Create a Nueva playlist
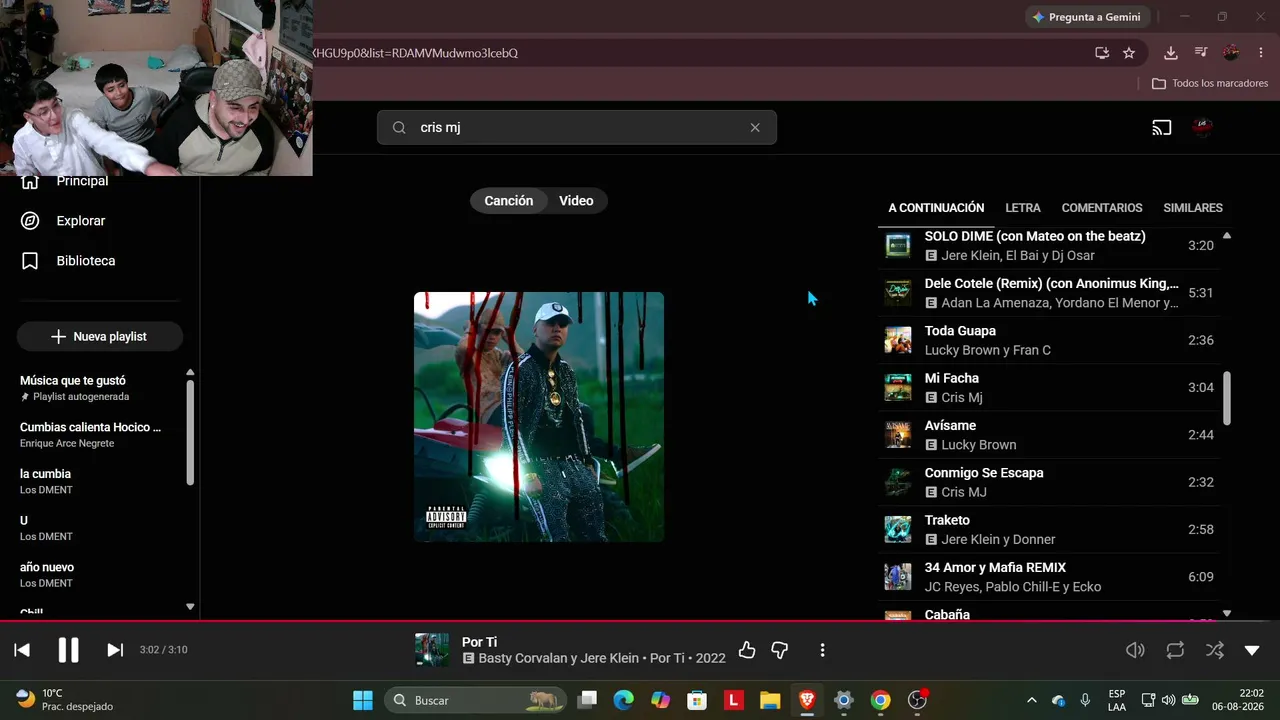 pyautogui.click(x=100, y=337)
